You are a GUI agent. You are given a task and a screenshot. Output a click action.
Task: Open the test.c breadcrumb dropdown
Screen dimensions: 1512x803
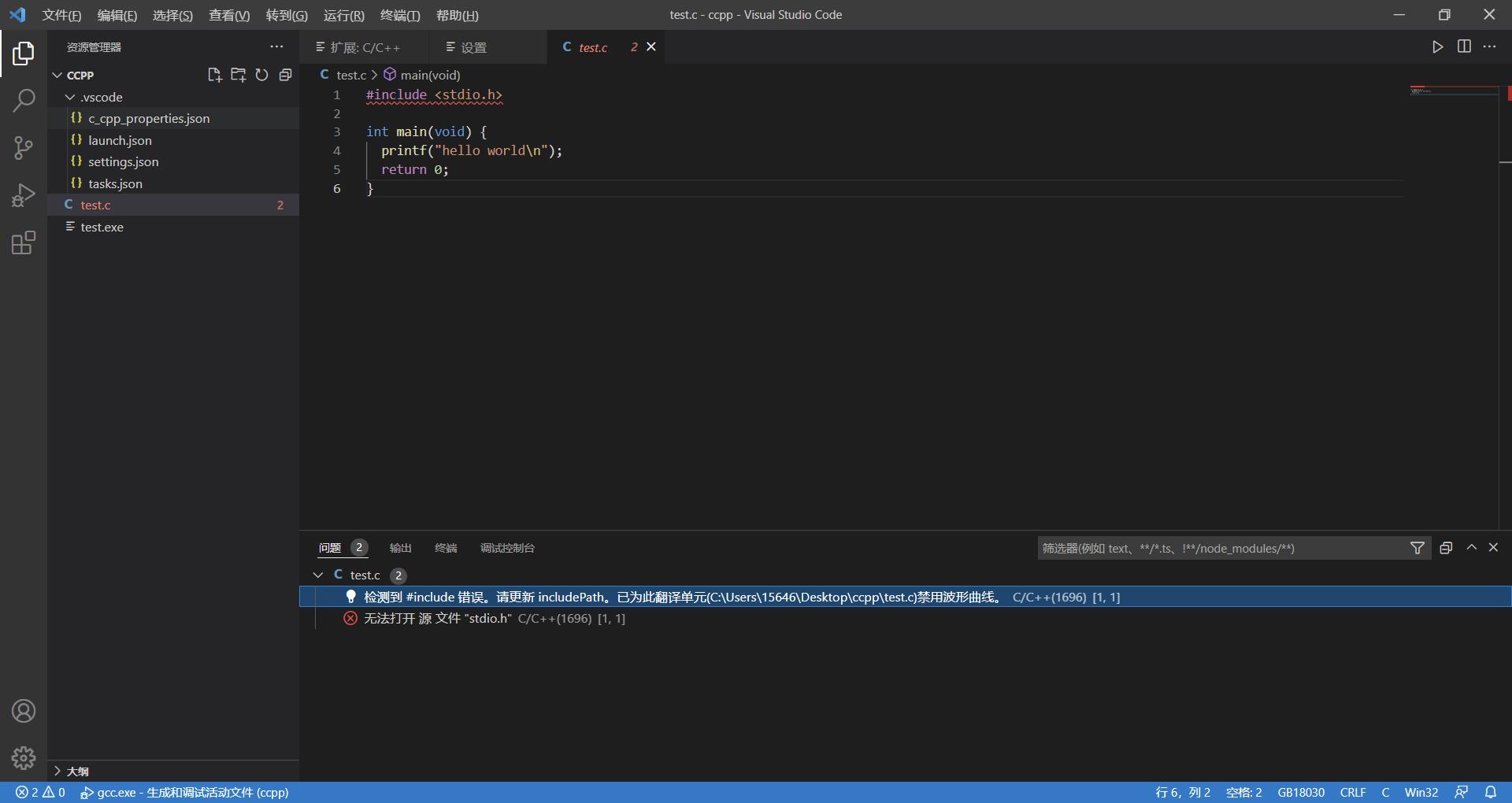pyautogui.click(x=343, y=75)
